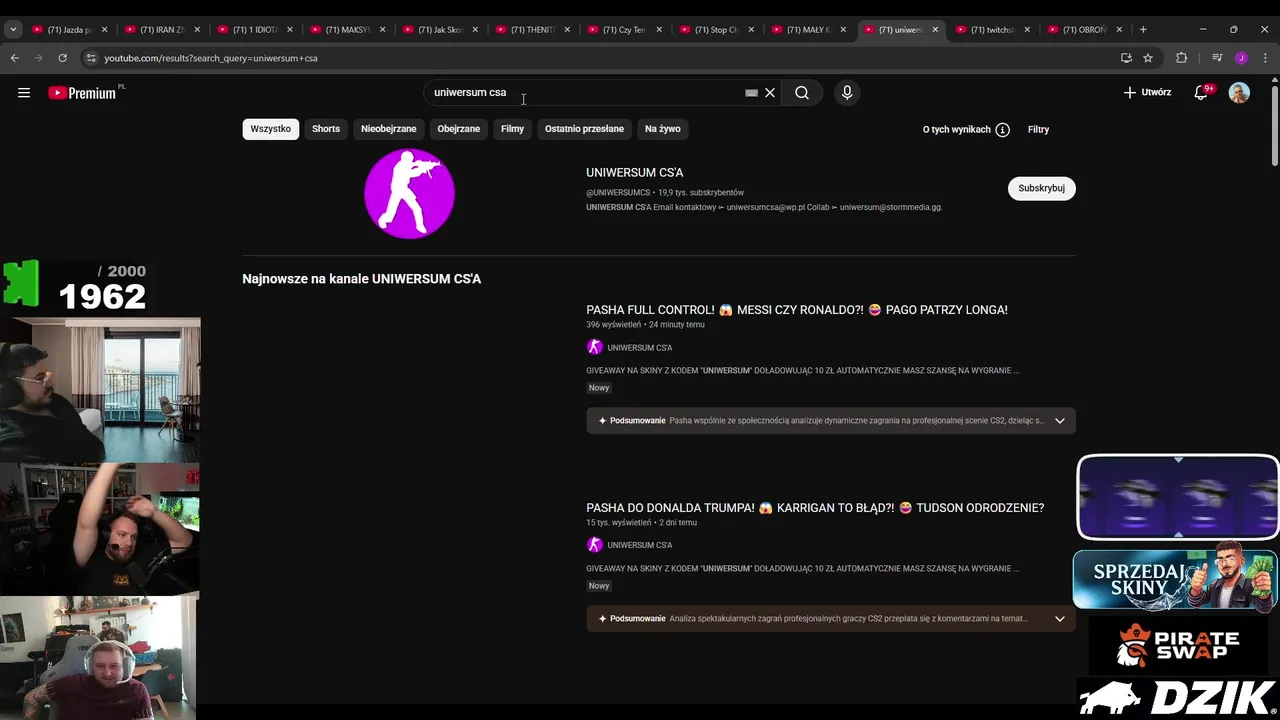Screen dimensions: 1280x720
Task: Open media controls icon in toolbar
Action: pos(1217,58)
